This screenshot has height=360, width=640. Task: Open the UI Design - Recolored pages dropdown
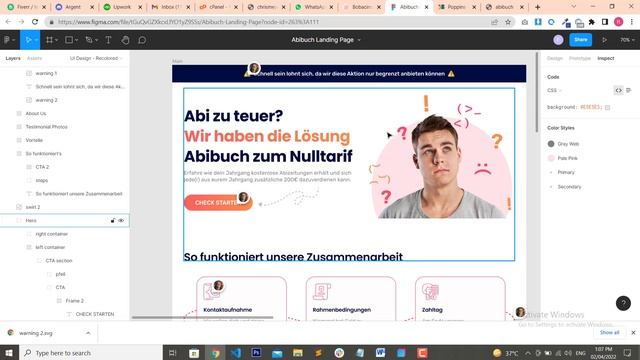click(x=96, y=58)
